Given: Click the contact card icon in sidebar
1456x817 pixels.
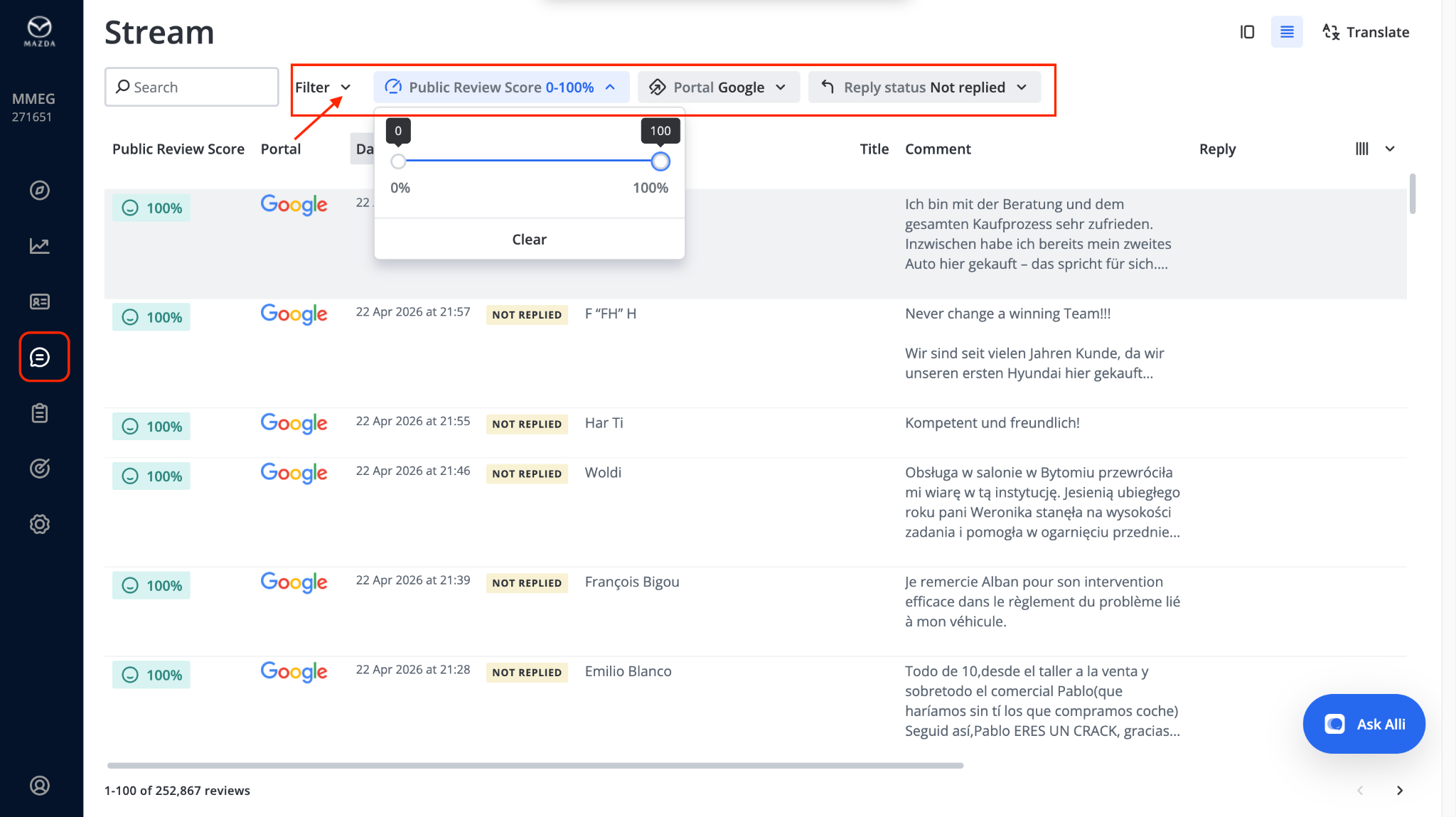Looking at the screenshot, I should (x=40, y=301).
